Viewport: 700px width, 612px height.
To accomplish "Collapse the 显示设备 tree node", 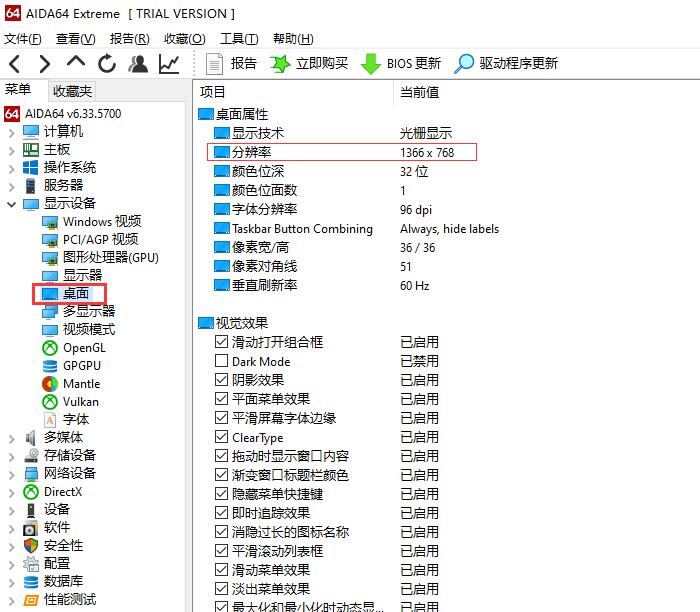I will (x=12, y=204).
